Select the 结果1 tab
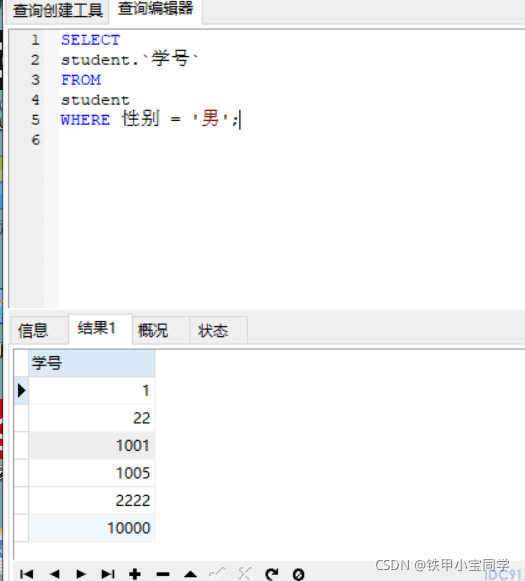This screenshot has height=581, width=525. [x=97, y=328]
